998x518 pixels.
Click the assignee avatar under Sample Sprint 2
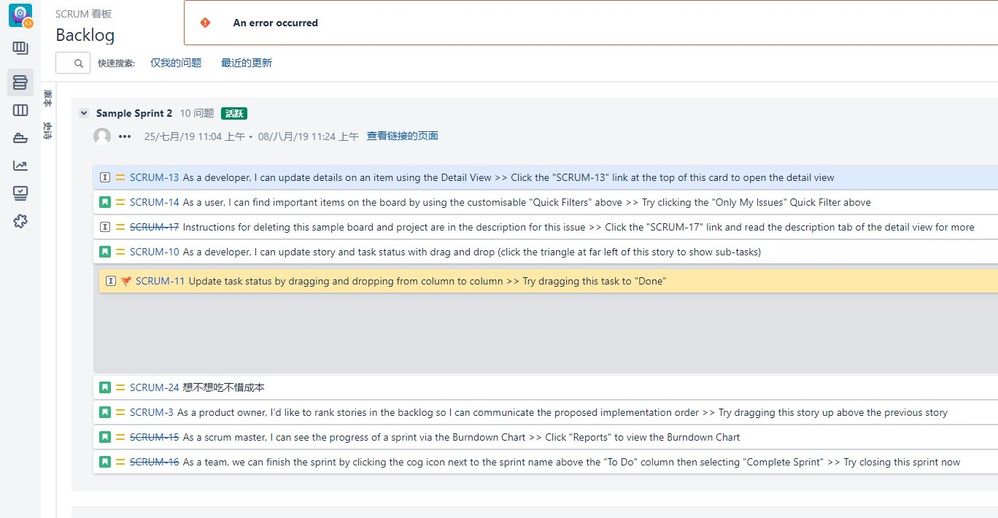[x=102, y=136]
